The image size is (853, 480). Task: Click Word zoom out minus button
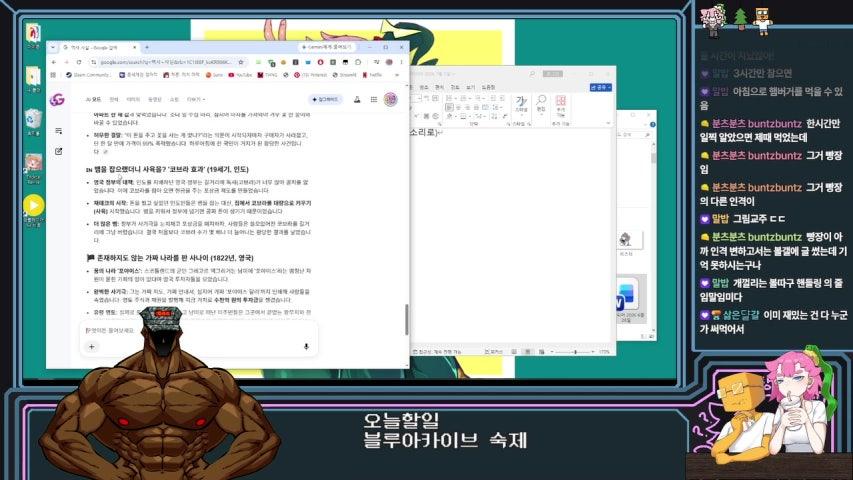click(552, 352)
